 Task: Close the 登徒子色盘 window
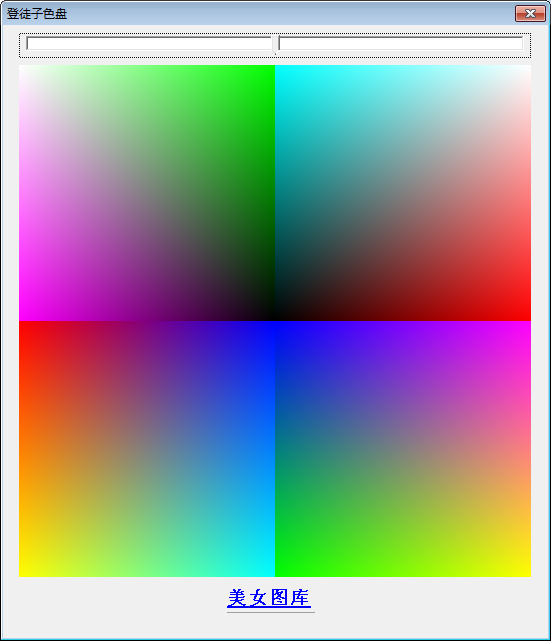[530, 13]
